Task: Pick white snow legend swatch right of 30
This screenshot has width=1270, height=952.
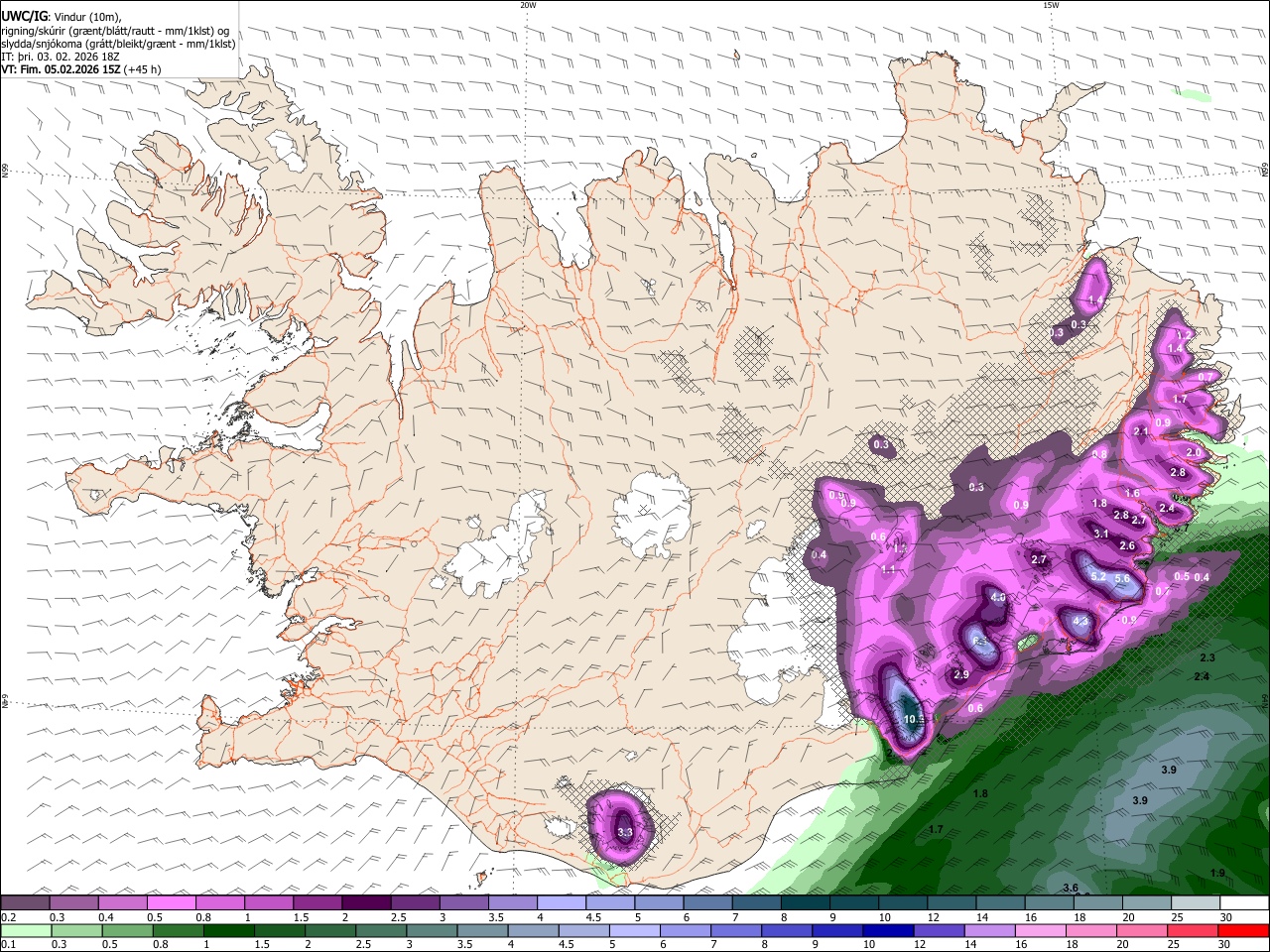Action: point(1244,902)
